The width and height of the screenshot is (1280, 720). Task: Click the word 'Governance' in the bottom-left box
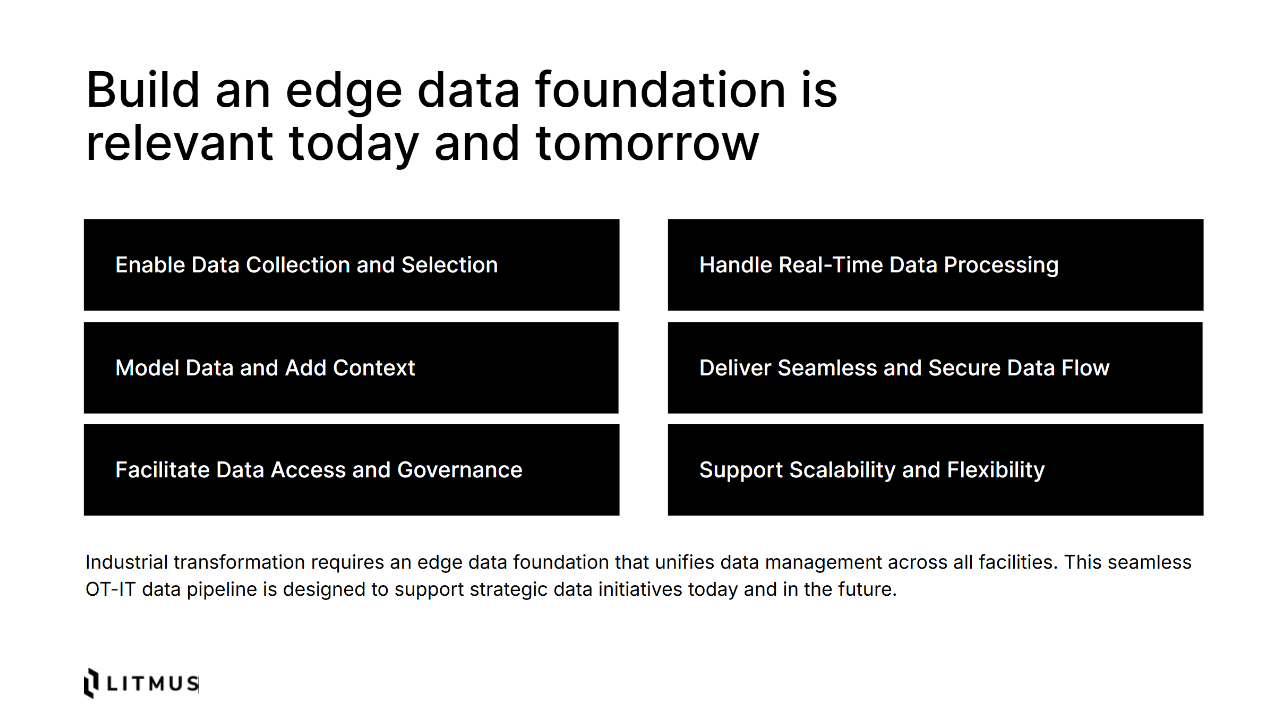[x=460, y=470]
